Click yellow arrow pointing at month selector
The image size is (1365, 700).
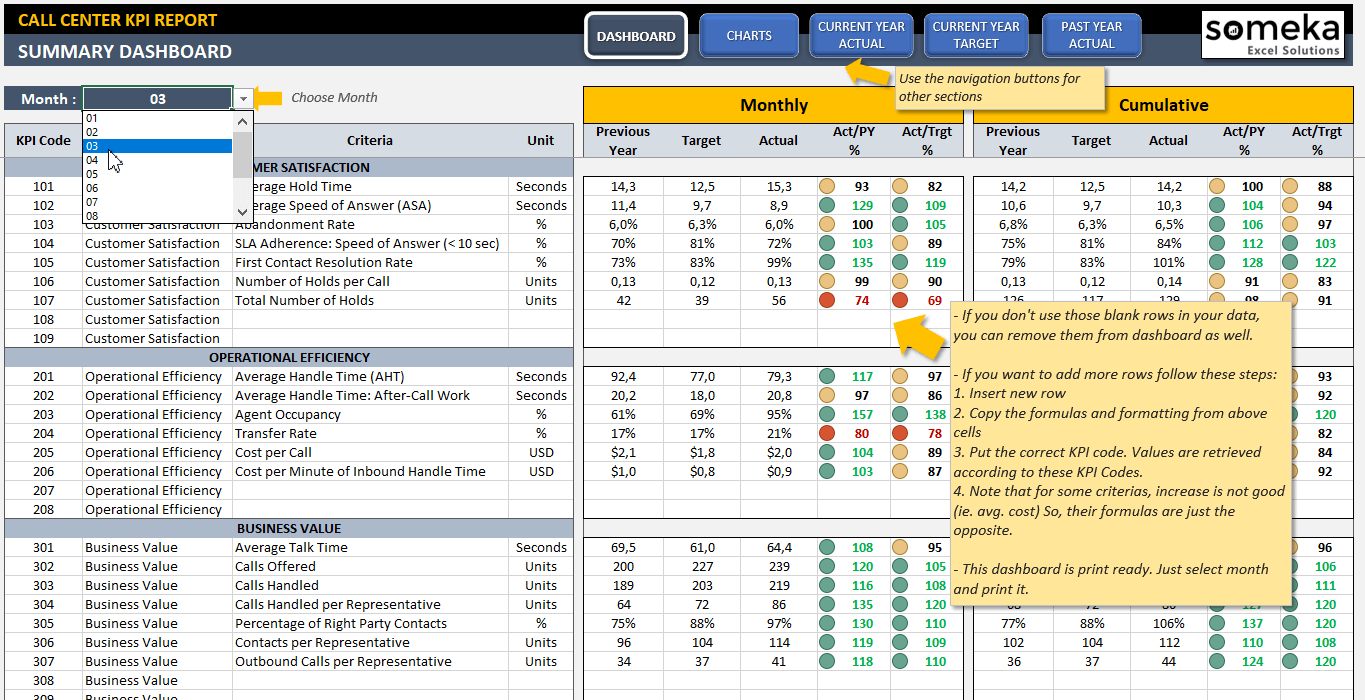click(x=267, y=98)
